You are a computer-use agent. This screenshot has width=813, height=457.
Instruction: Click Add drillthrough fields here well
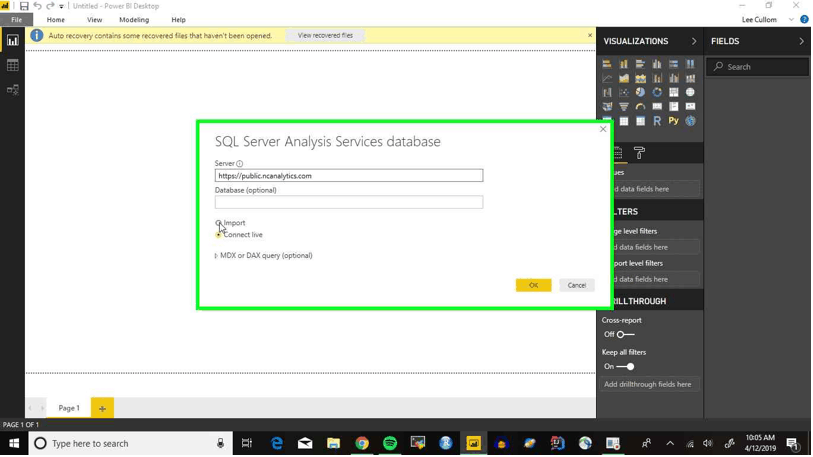click(x=649, y=384)
